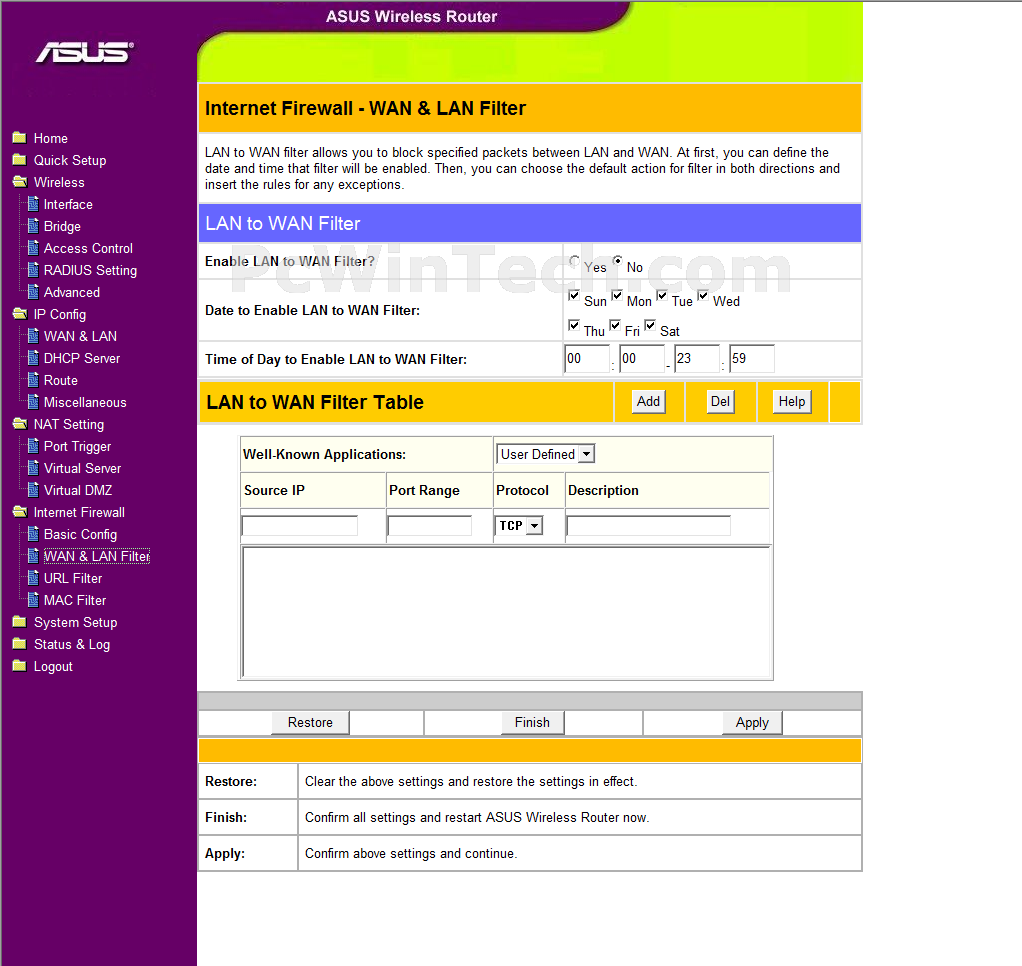Click the WAN & LAN page icon
This screenshot has width=1022, height=966.
tap(33, 336)
